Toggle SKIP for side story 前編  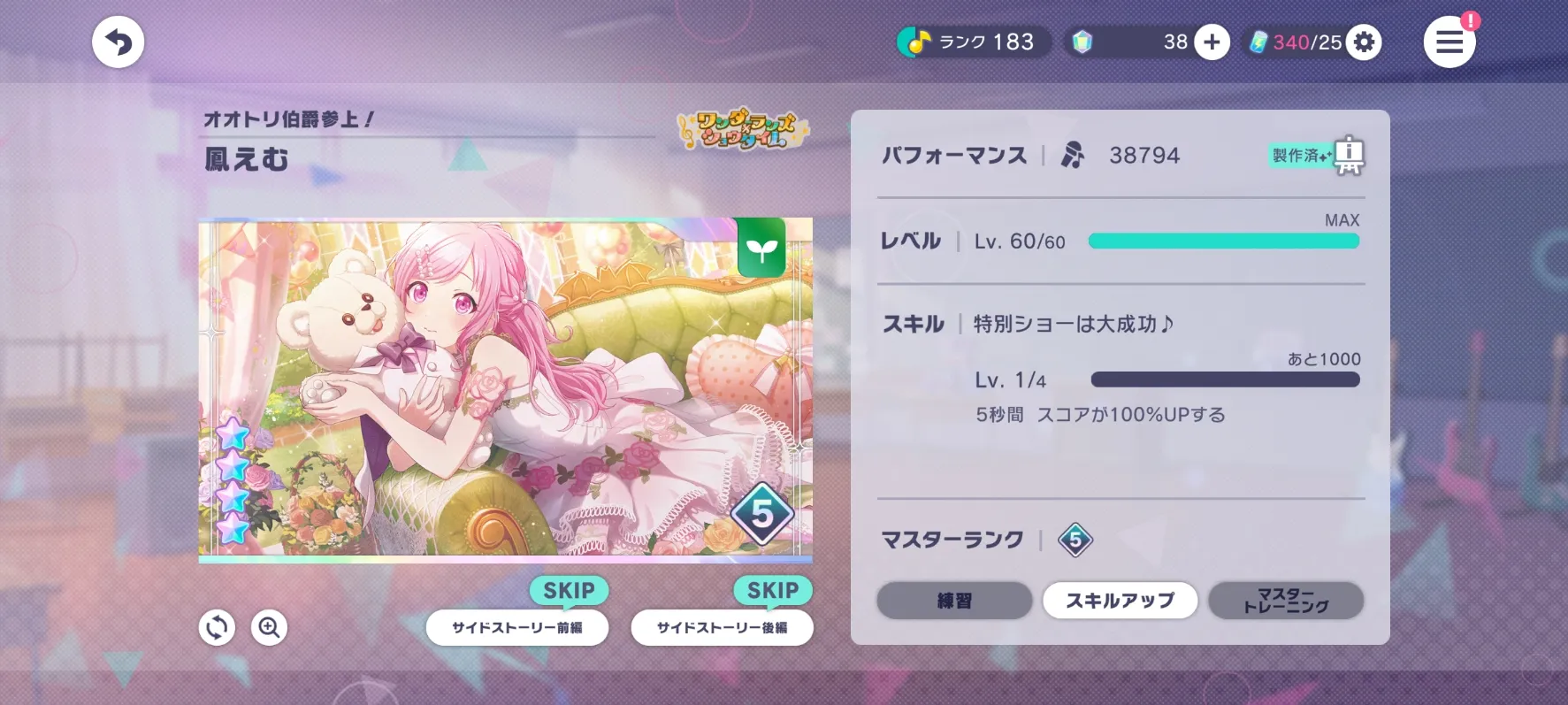(569, 590)
